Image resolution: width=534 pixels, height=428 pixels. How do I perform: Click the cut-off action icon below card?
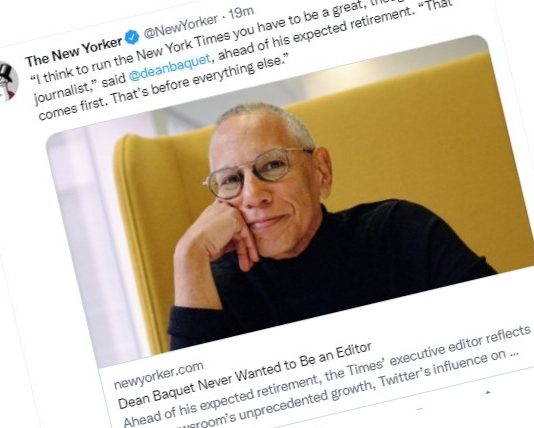click(x=420, y=408)
